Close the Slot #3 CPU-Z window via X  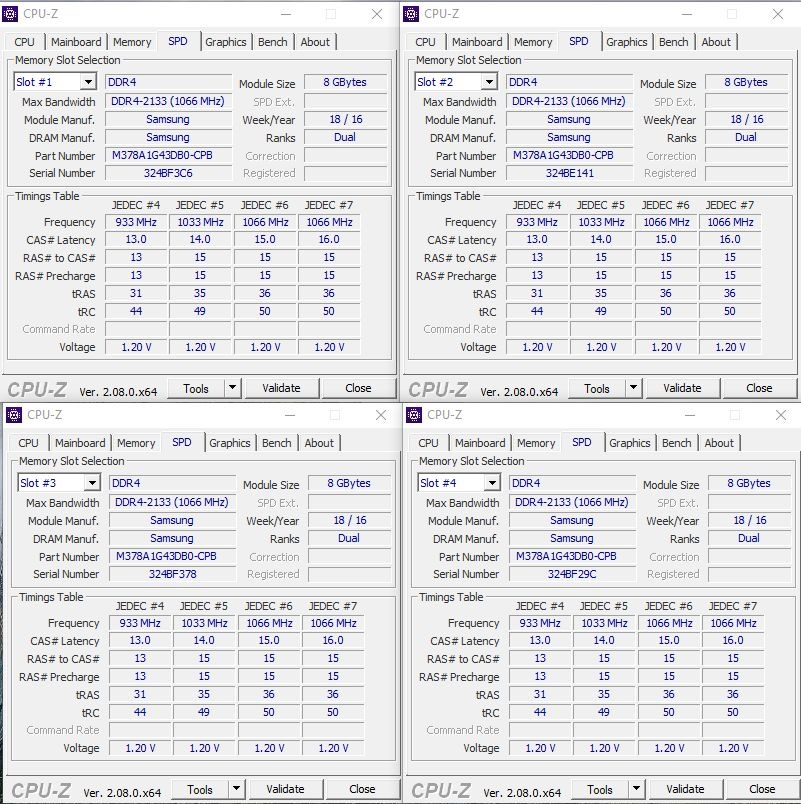(381, 415)
